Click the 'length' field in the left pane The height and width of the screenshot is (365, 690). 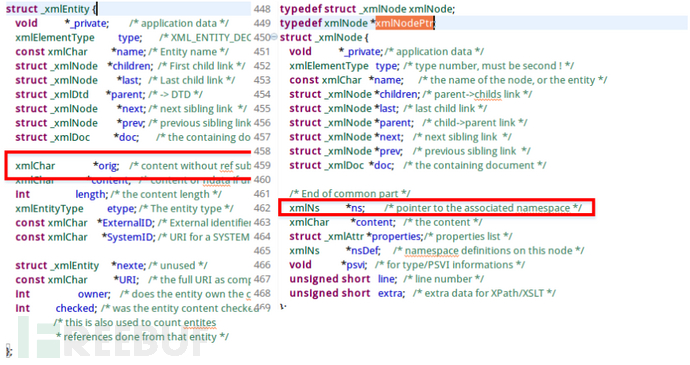click(x=91, y=195)
